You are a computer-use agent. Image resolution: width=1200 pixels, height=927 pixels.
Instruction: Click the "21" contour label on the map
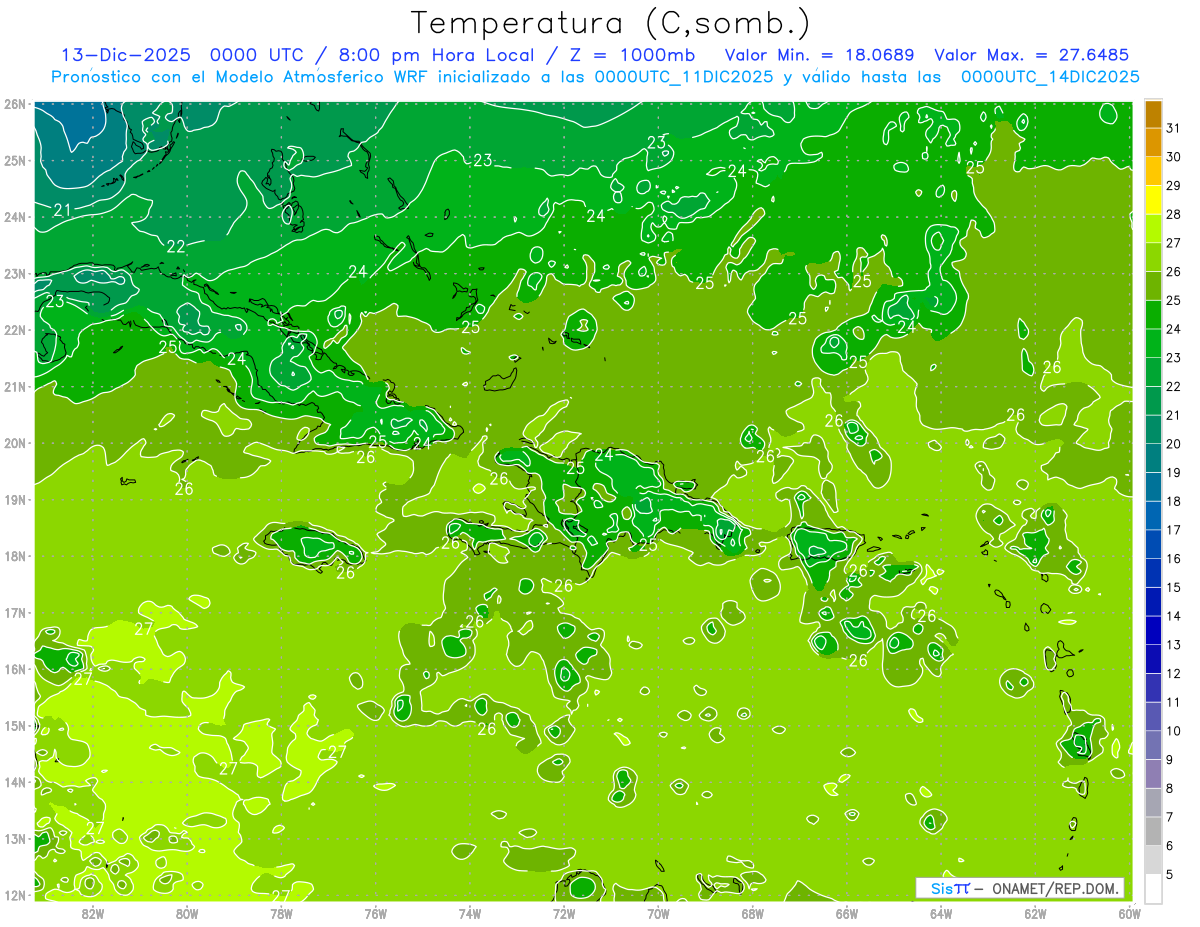[x=62, y=210]
